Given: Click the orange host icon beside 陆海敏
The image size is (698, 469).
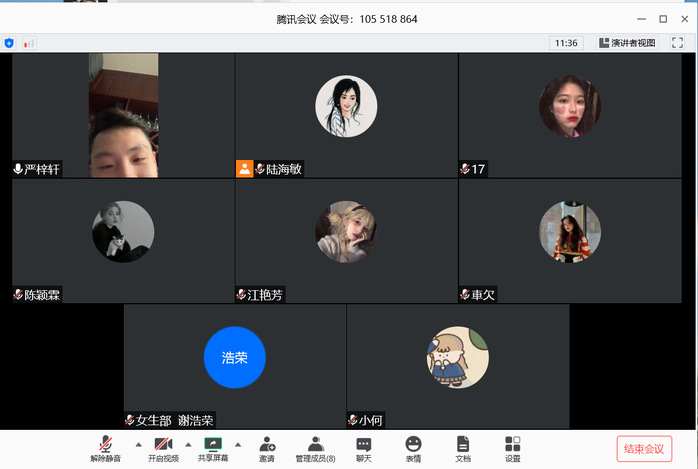Looking at the screenshot, I should pos(244,169).
